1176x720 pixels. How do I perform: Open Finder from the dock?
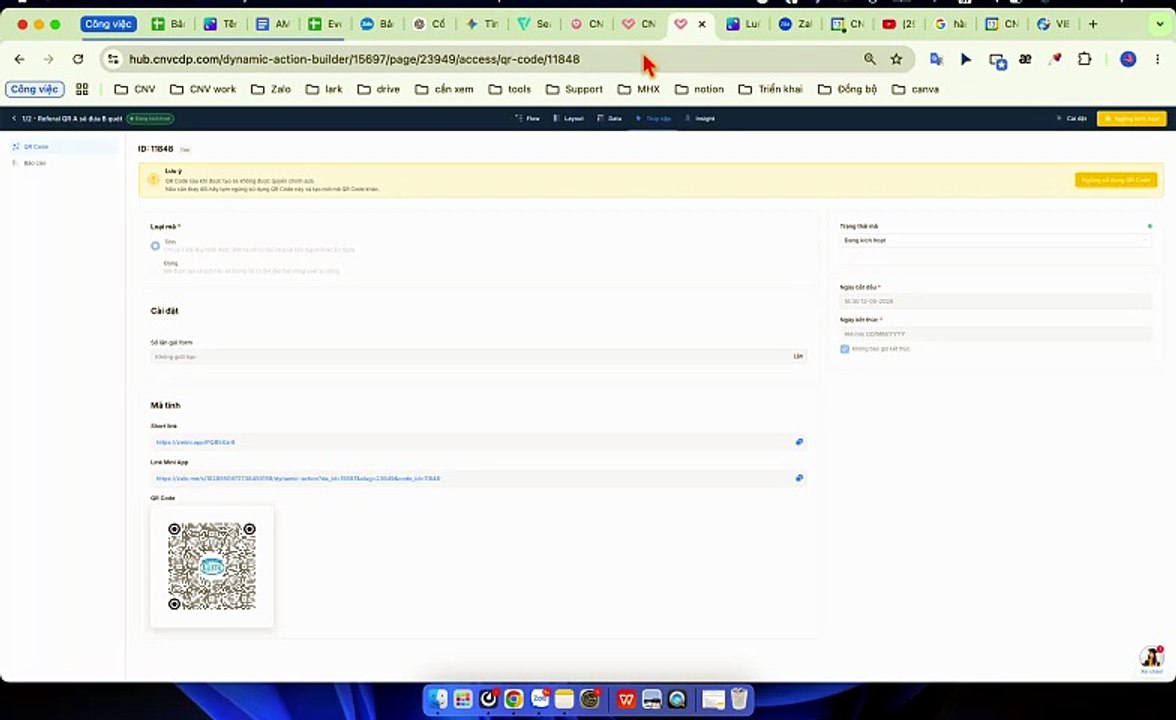[x=437, y=699]
